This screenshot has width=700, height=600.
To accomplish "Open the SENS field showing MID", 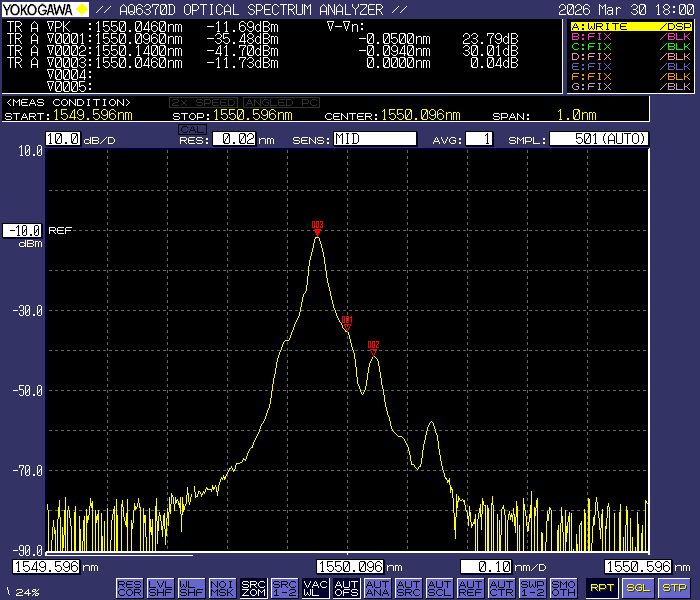I will pyautogui.click(x=374, y=139).
